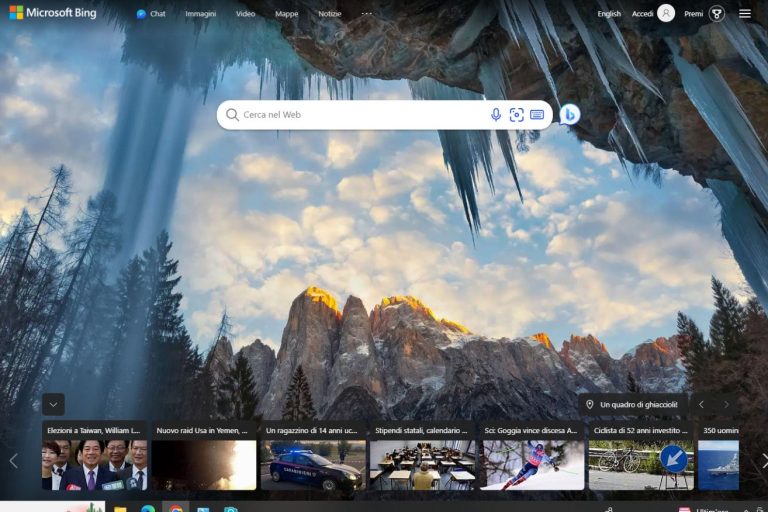
Task: Open visual search camera icon
Action: [516, 115]
